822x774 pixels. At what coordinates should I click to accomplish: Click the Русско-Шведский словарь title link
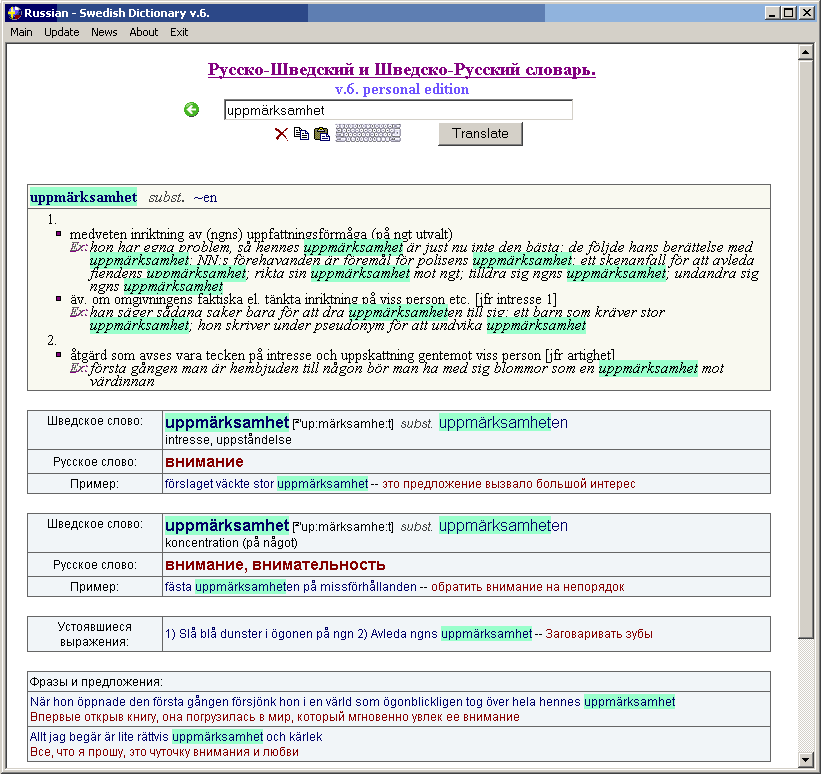(x=401, y=70)
